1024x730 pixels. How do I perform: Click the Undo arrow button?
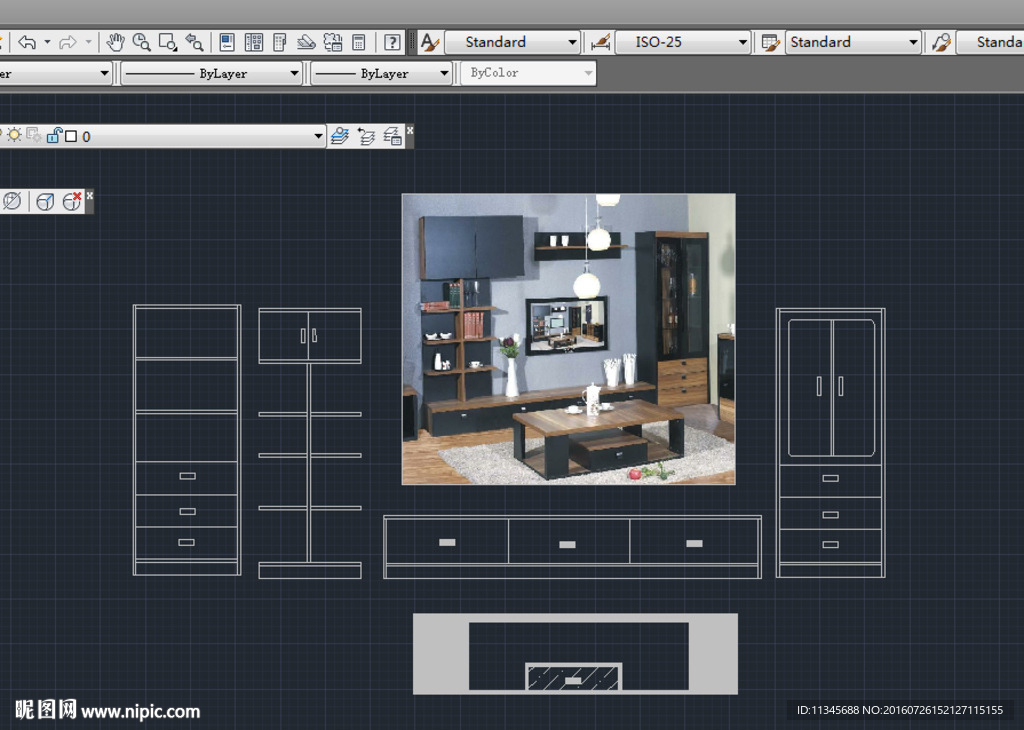[26, 42]
